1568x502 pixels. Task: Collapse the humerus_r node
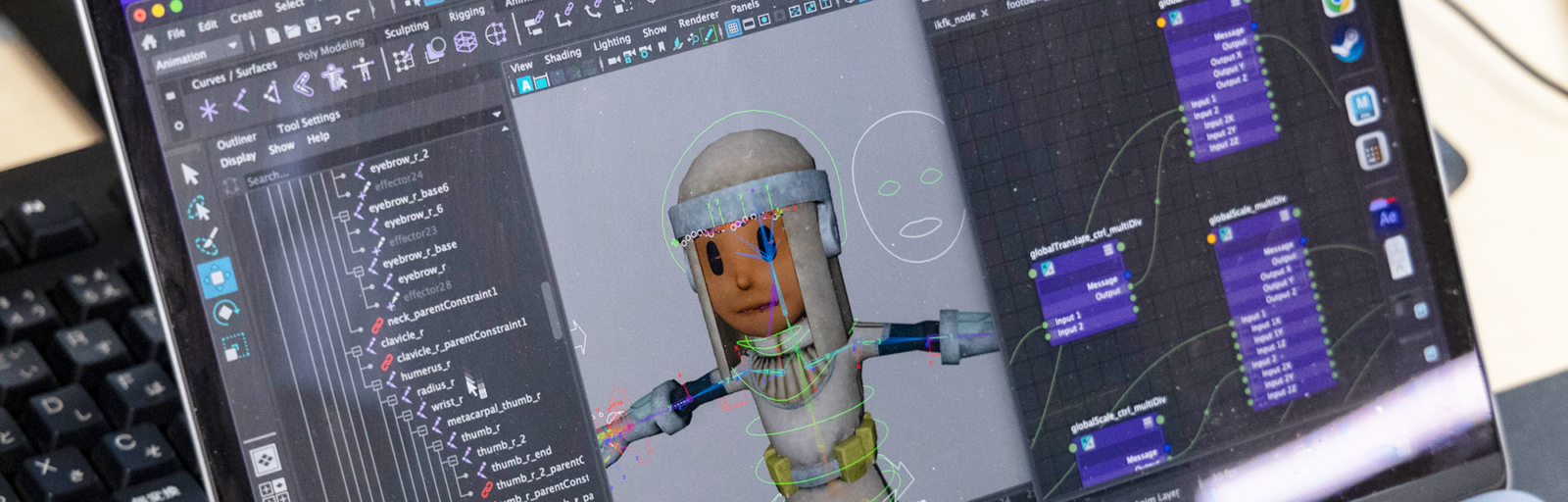[377, 384]
